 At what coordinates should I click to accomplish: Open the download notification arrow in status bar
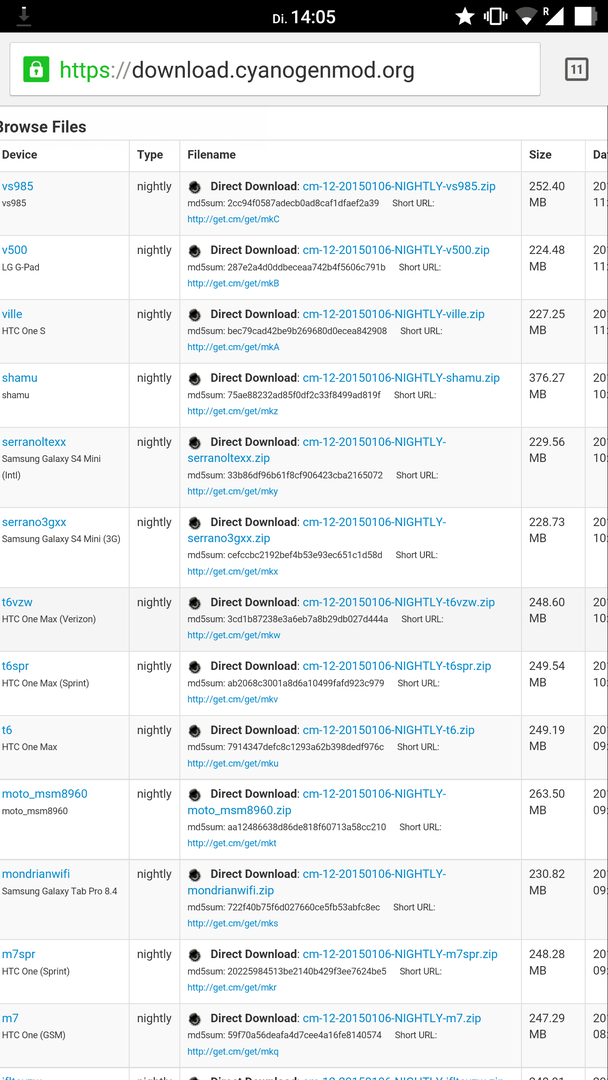coord(25,16)
